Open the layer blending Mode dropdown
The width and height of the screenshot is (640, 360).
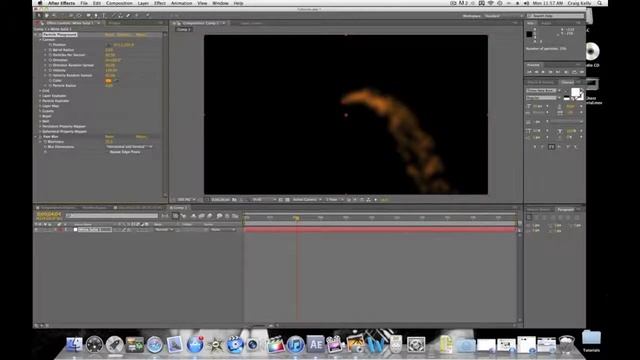coord(164,230)
